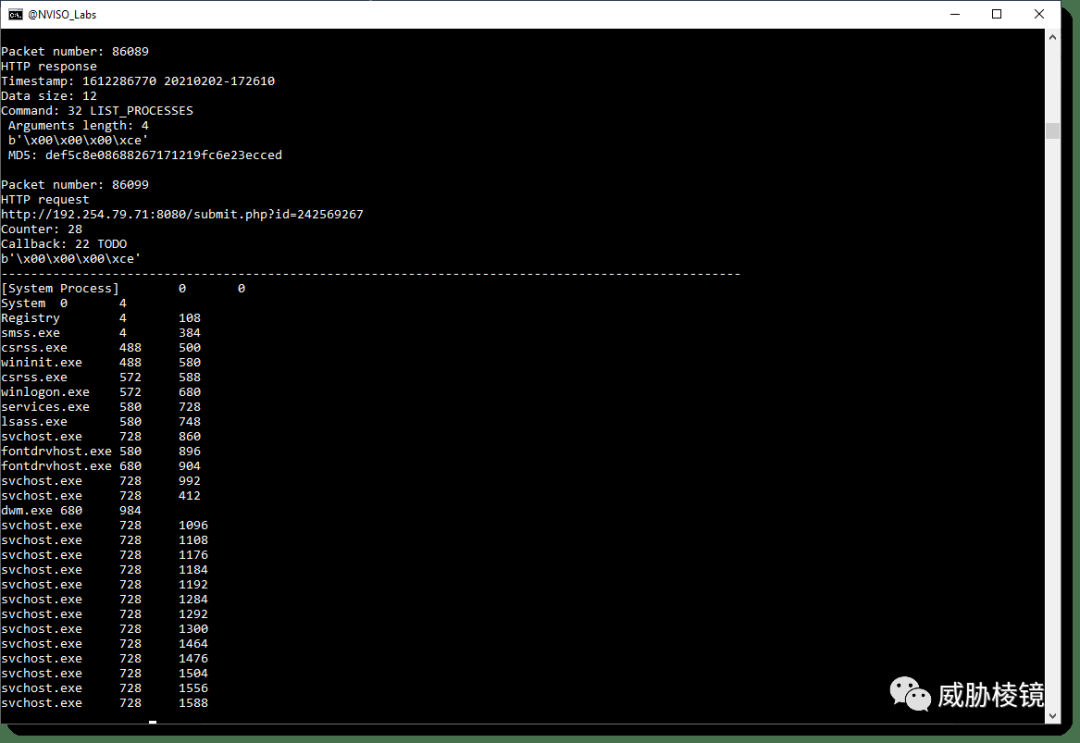
Task: Click the 'winlogon.exe' process row
Action: point(101,393)
